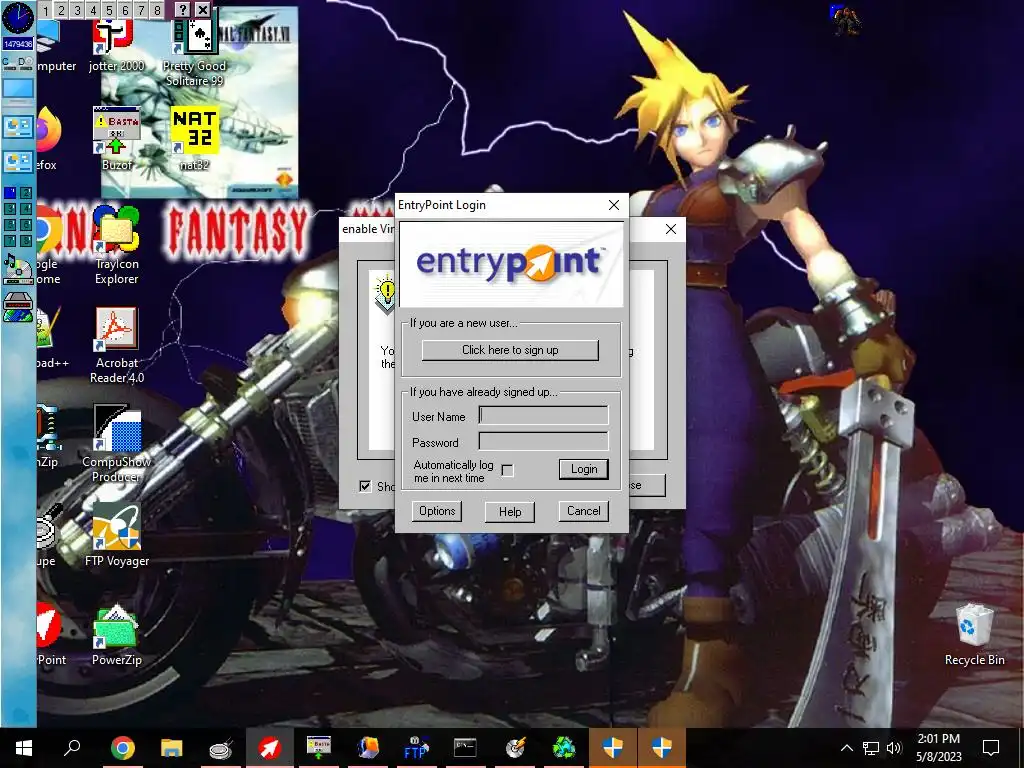Click the green recycle arrows taskbar icon
This screenshot has width=1024, height=768.
click(x=564, y=748)
